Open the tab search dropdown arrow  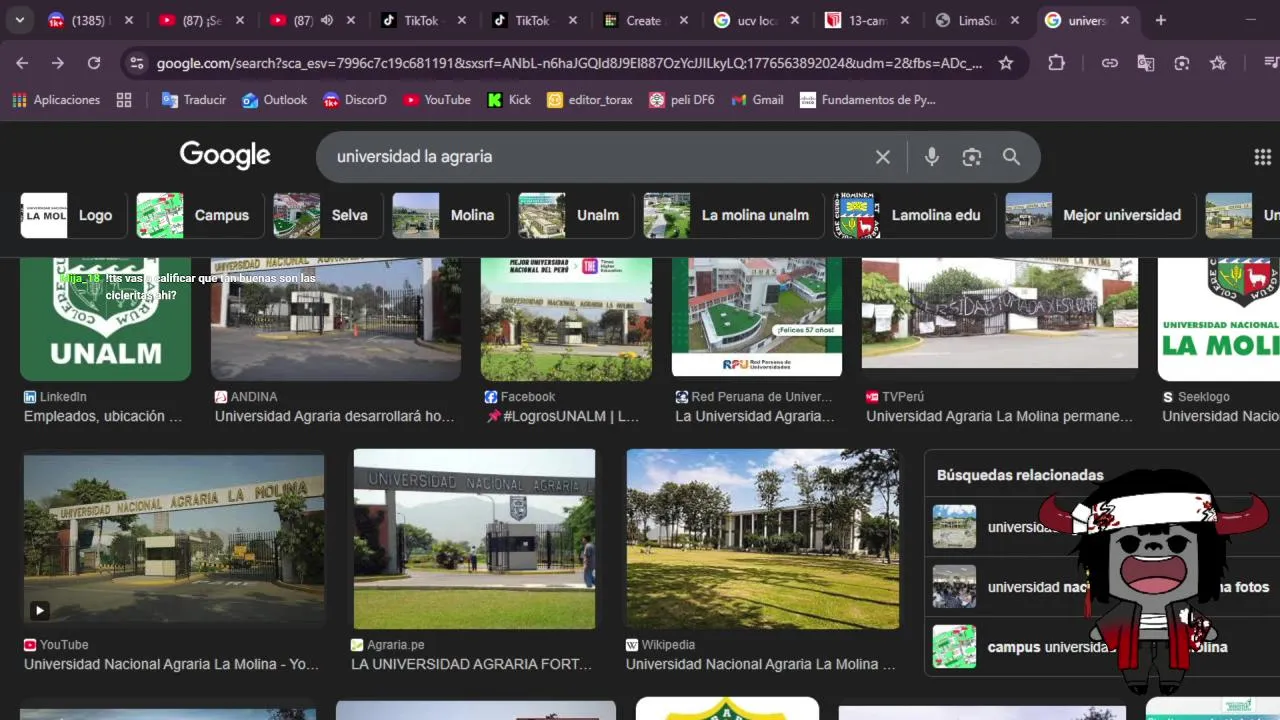[x=19, y=20]
